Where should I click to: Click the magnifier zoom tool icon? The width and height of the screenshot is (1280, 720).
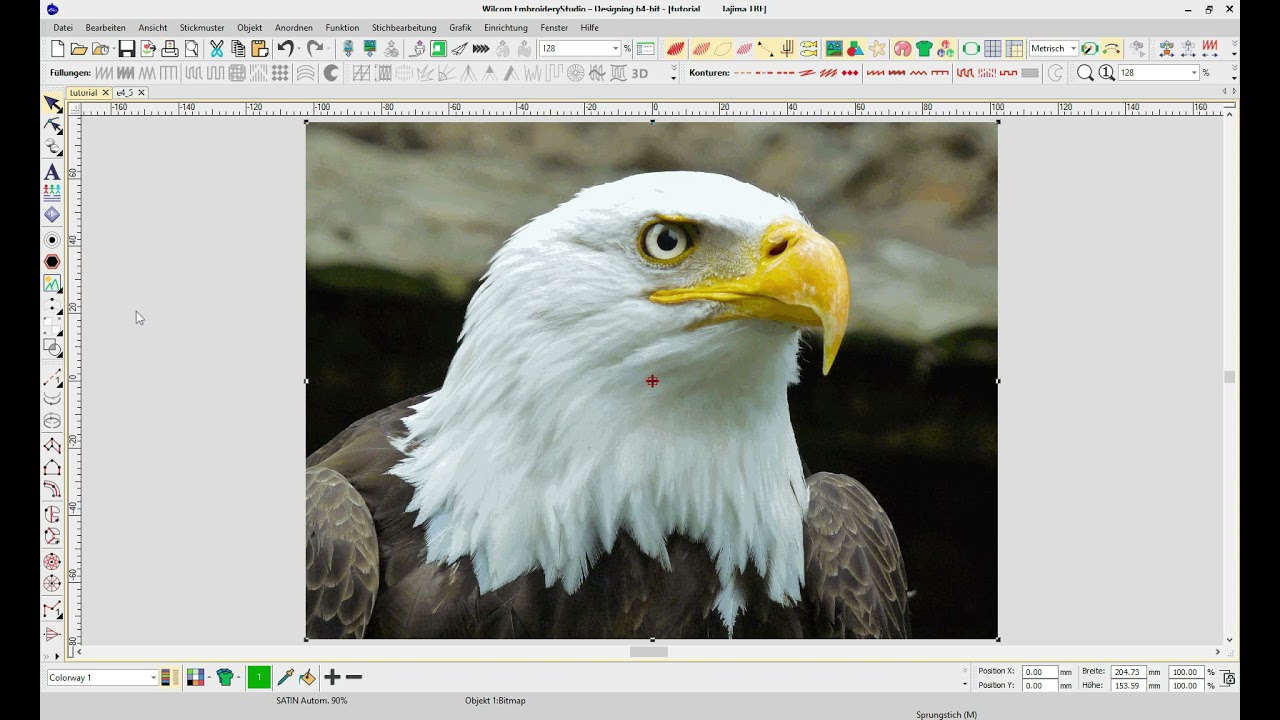click(1085, 73)
